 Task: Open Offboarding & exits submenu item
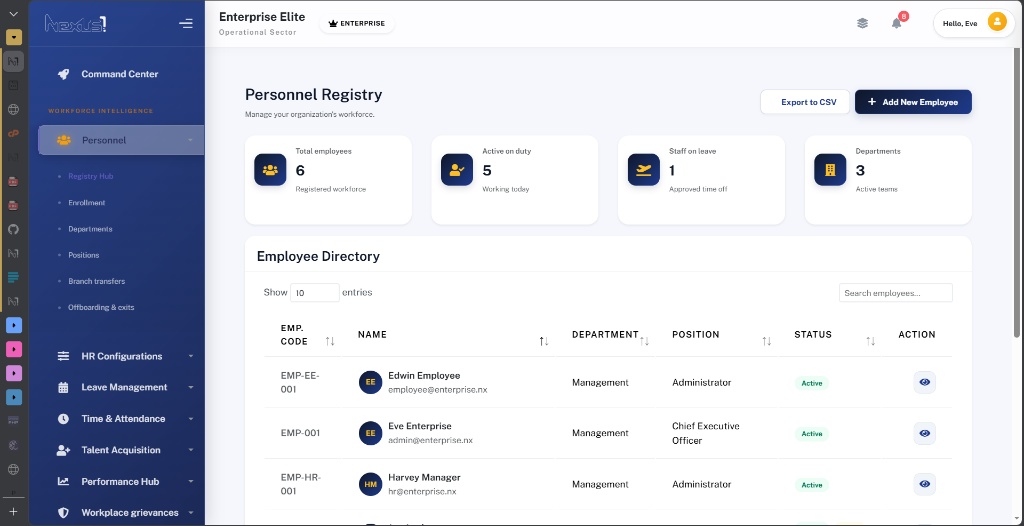(x=101, y=307)
